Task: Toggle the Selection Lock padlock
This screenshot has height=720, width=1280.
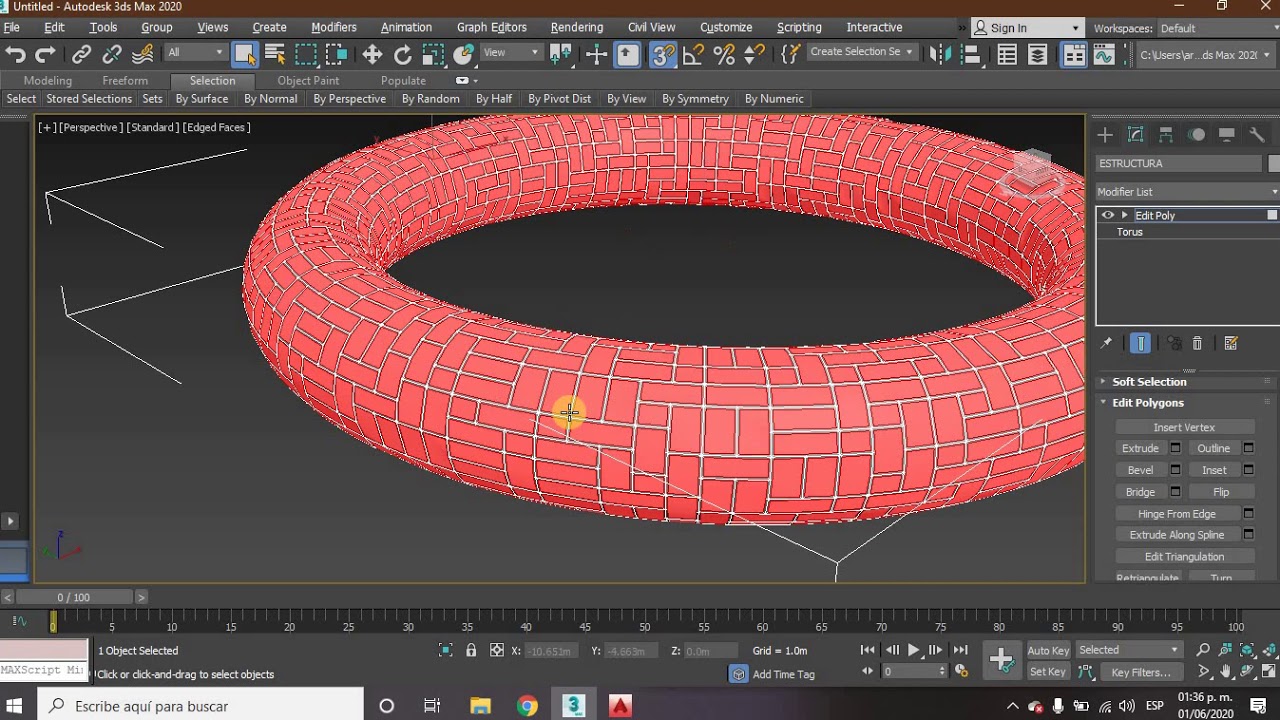Action: pyautogui.click(x=471, y=651)
